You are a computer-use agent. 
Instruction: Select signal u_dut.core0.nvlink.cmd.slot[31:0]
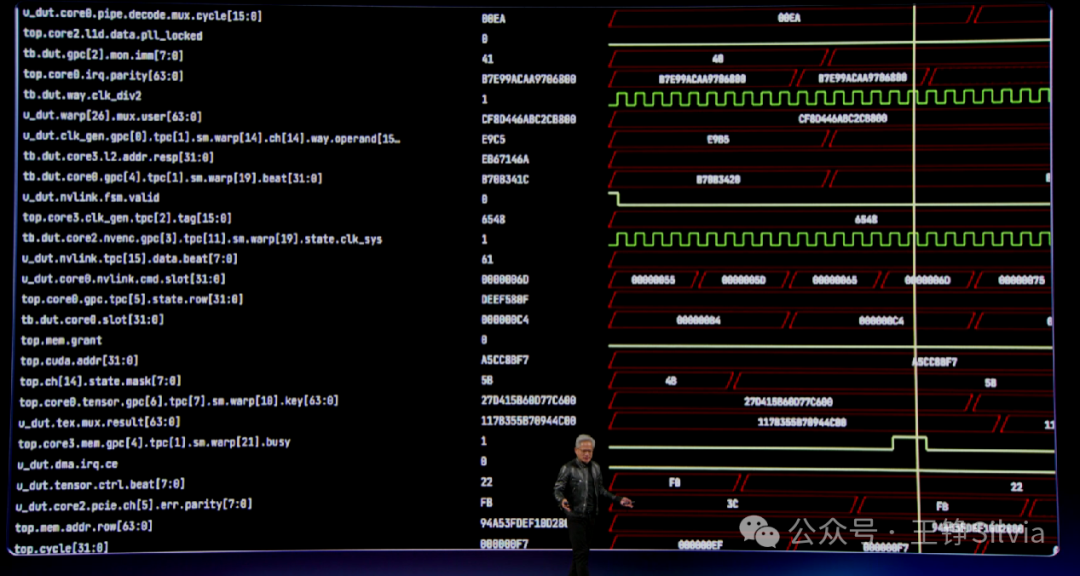123,278
